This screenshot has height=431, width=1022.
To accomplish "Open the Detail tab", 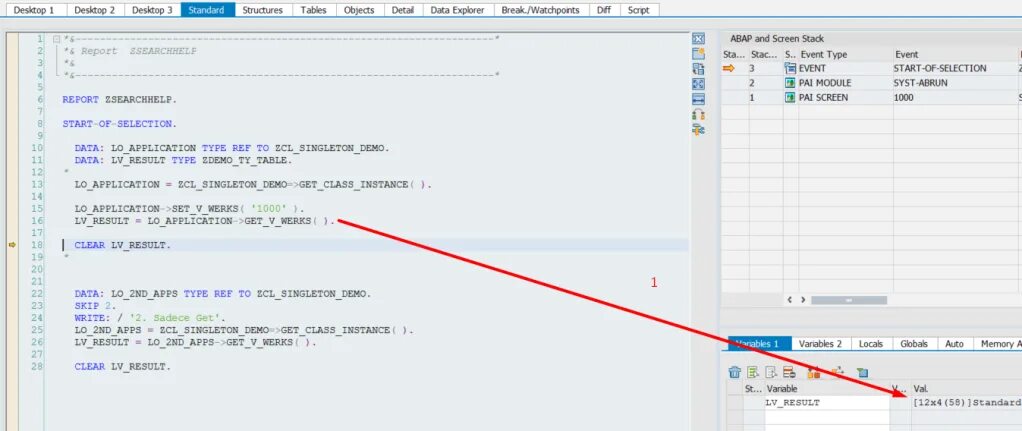I will point(403,10).
